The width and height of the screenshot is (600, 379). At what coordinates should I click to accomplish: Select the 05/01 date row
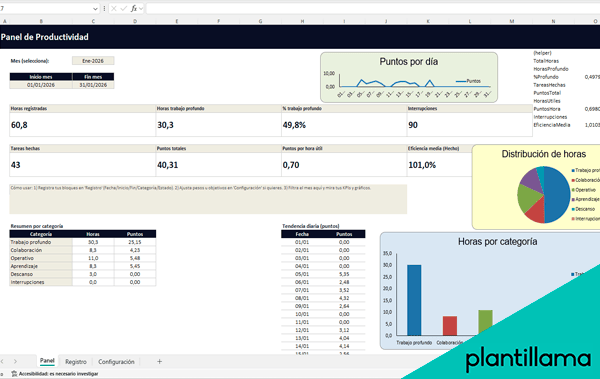(302, 274)
